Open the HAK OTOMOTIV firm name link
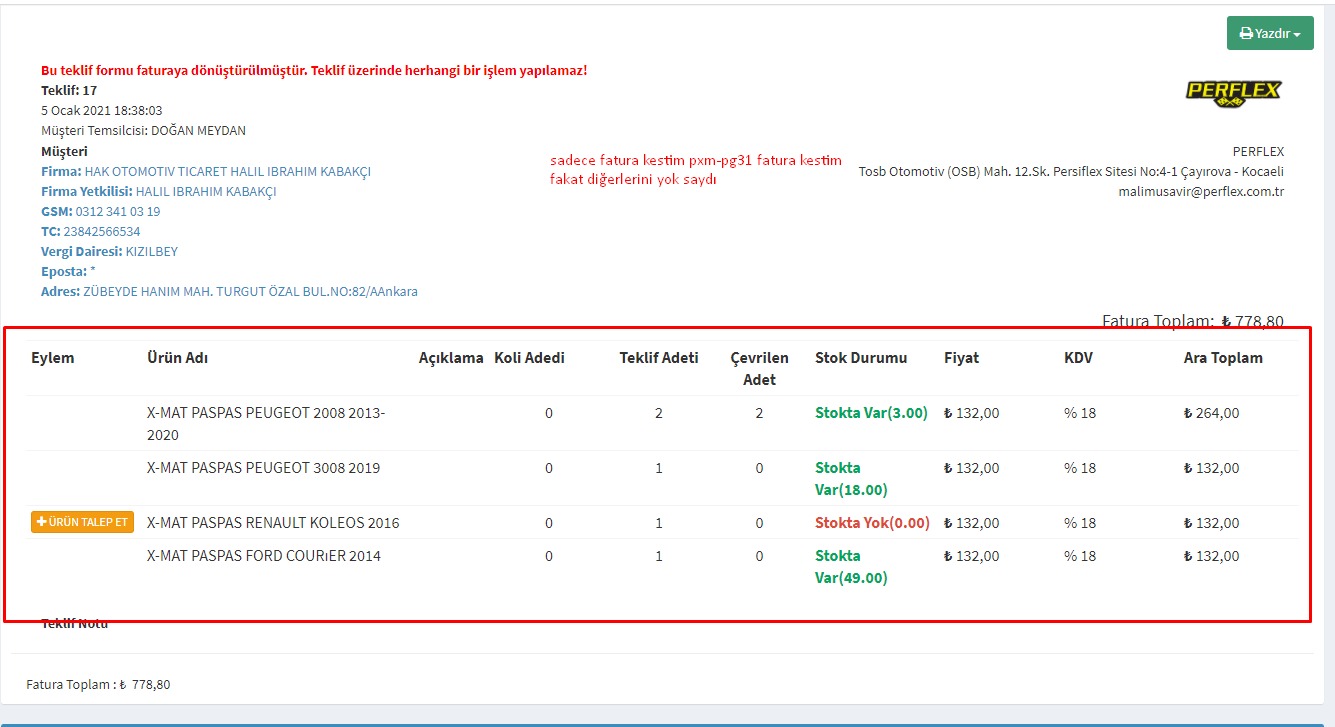The image size is (1335, 727). pos(227,171)
